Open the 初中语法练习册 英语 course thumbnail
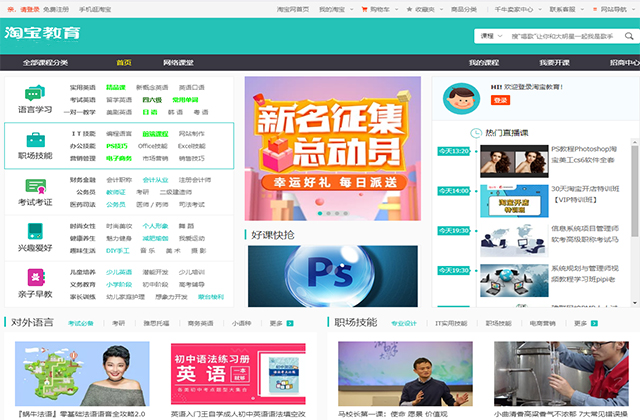This screenshot has height=420, width=640. pyautogui.click(x=238, y=373)
